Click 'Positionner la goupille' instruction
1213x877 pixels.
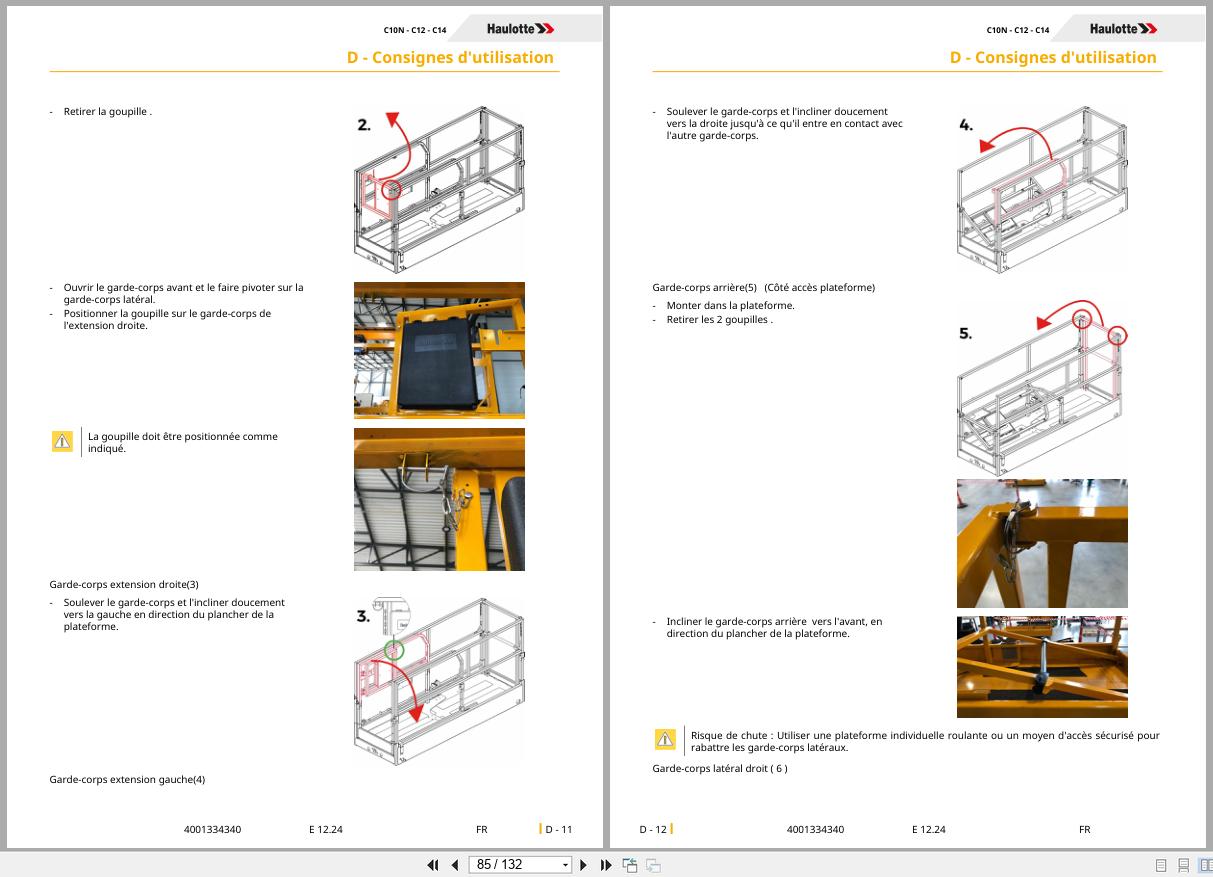[167, 320]
